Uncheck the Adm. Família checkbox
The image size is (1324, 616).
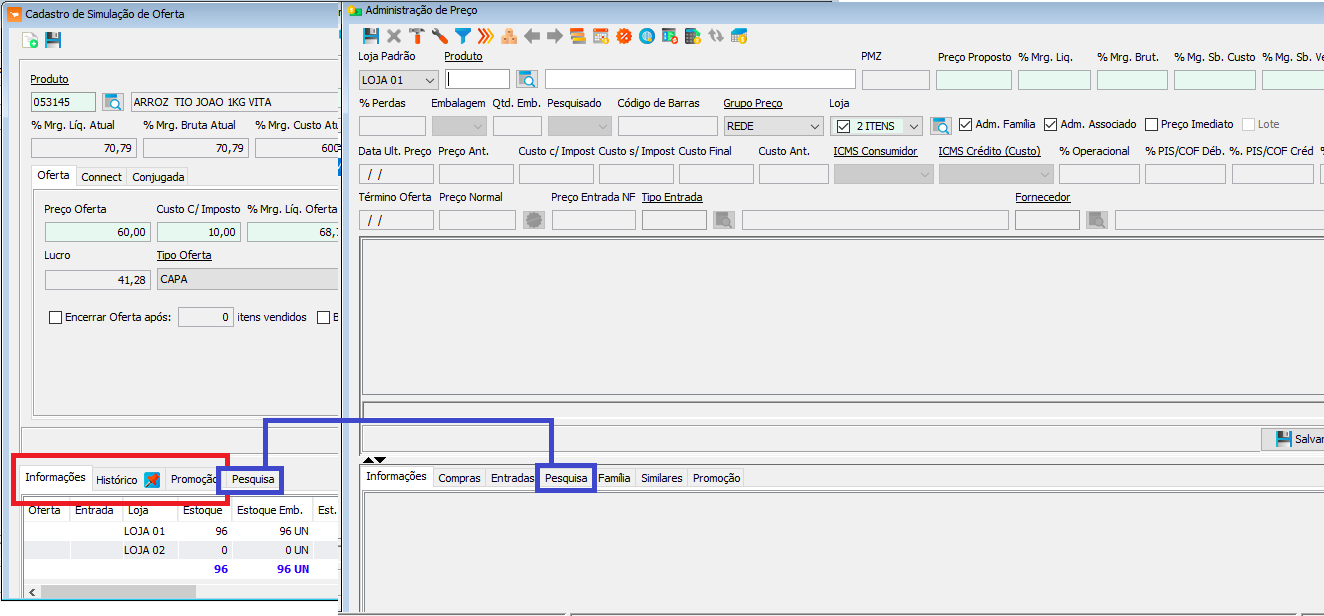click(965, 125)
